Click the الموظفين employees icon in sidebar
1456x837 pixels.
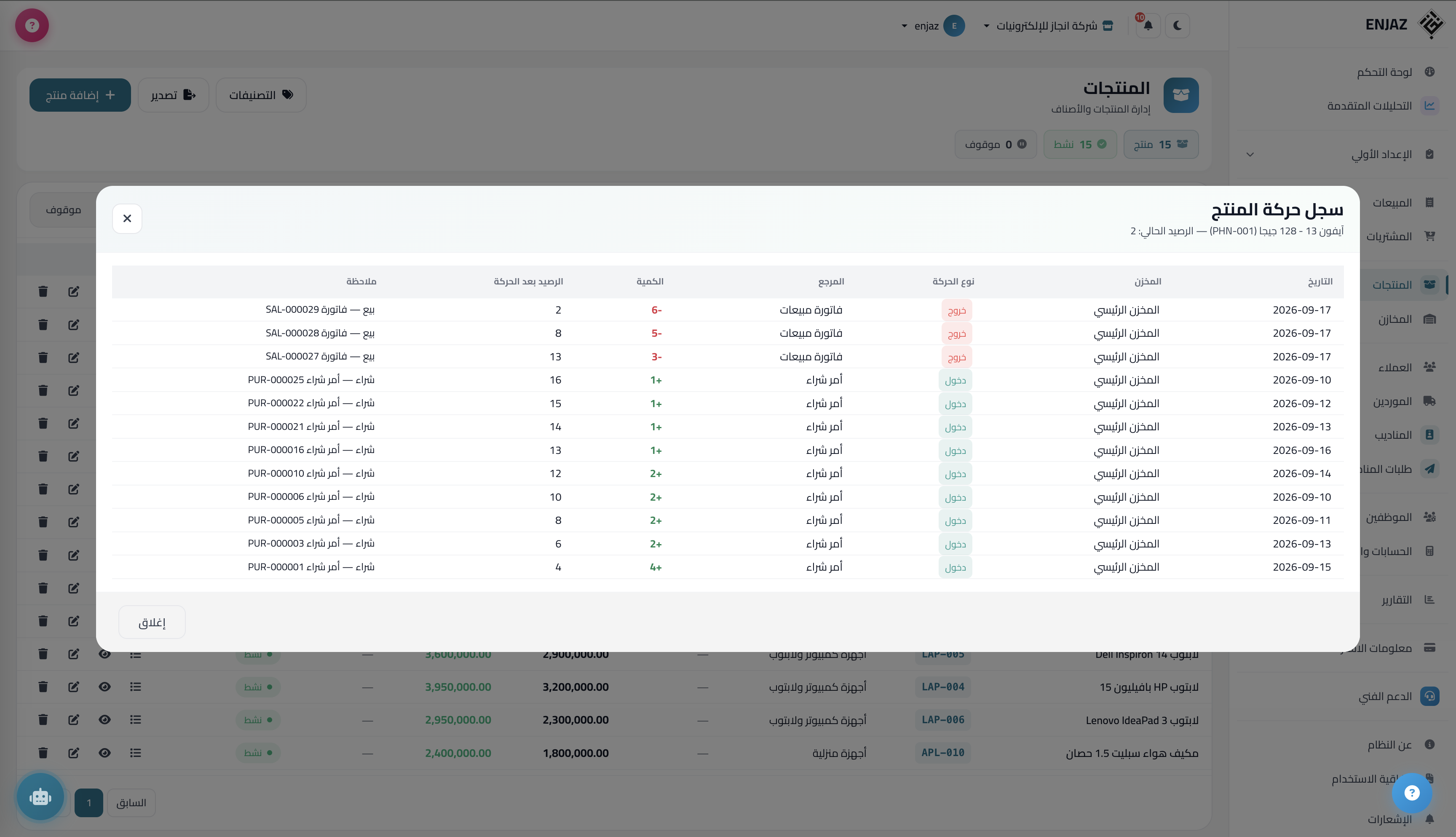click(1429, 517)
